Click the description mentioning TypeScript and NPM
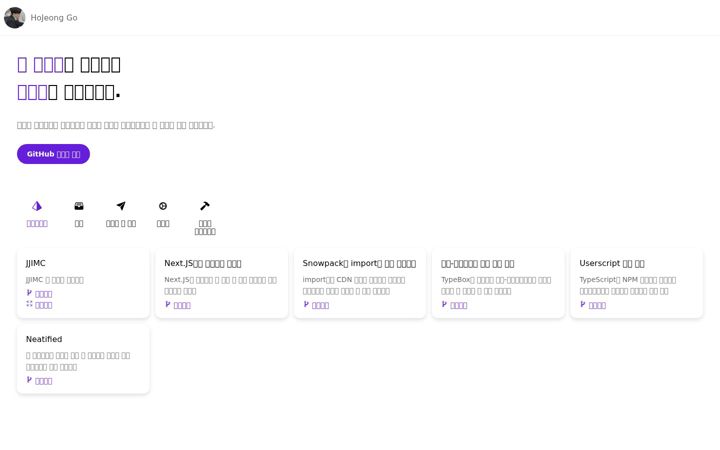This screenshot has height=450, width=720. tap(627, 285)
